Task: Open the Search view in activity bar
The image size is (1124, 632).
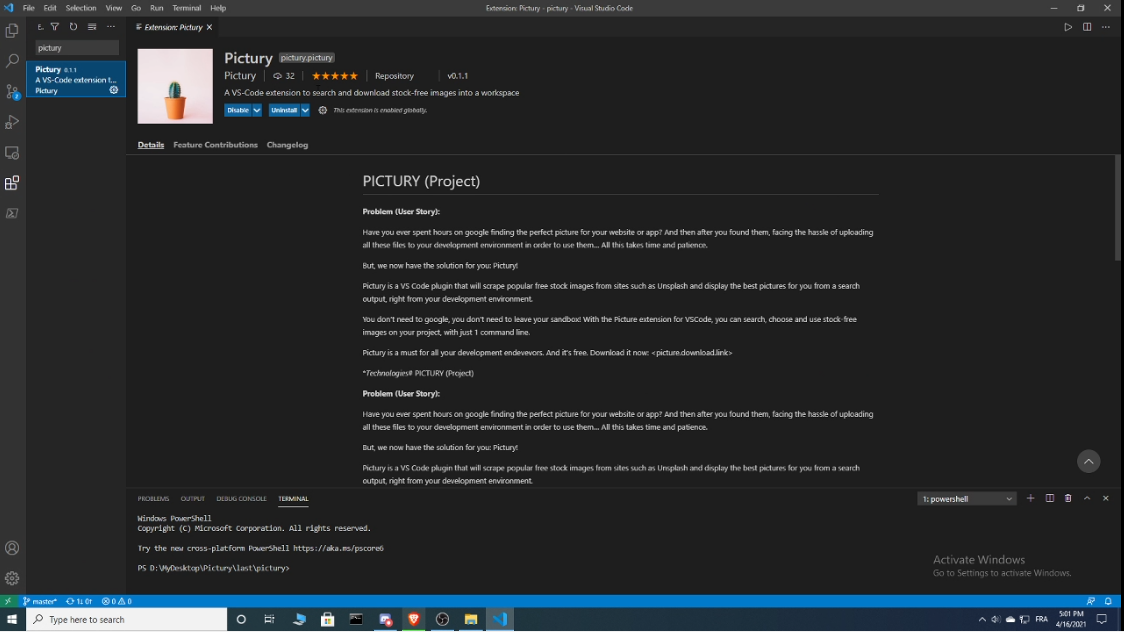Action: pyautogui.click(x=12, y=61)
